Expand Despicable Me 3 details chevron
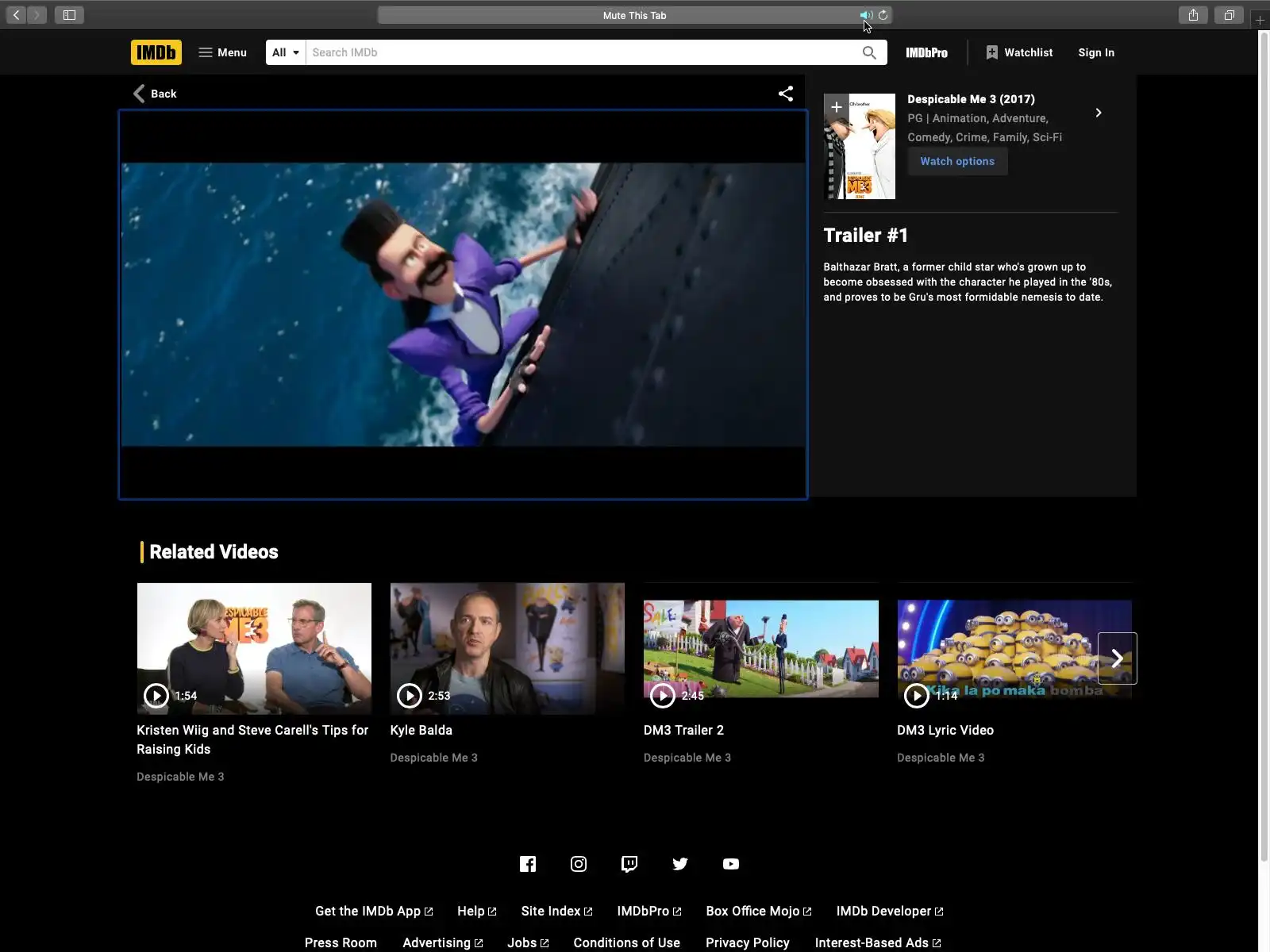This screenshot has height=952, width=1270. tap(1099, 113)
